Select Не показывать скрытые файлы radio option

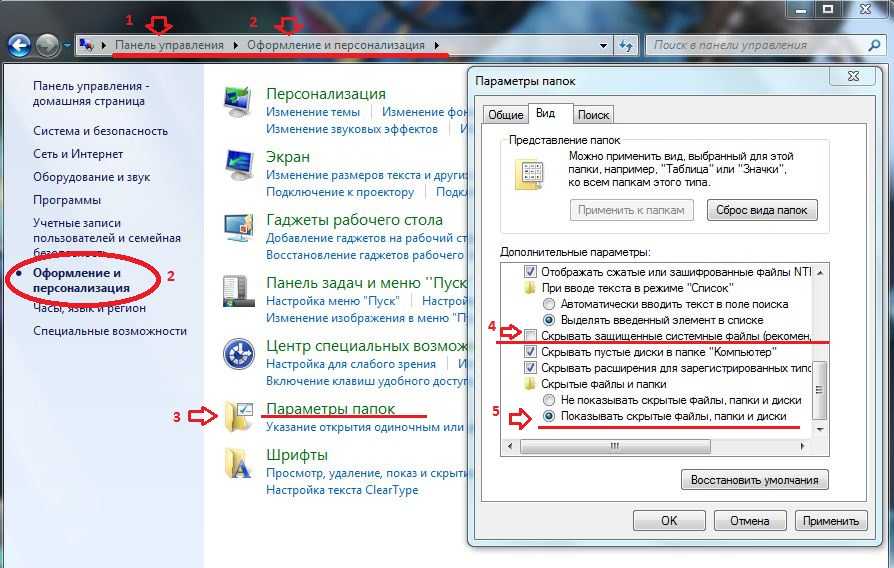(548, 400)
